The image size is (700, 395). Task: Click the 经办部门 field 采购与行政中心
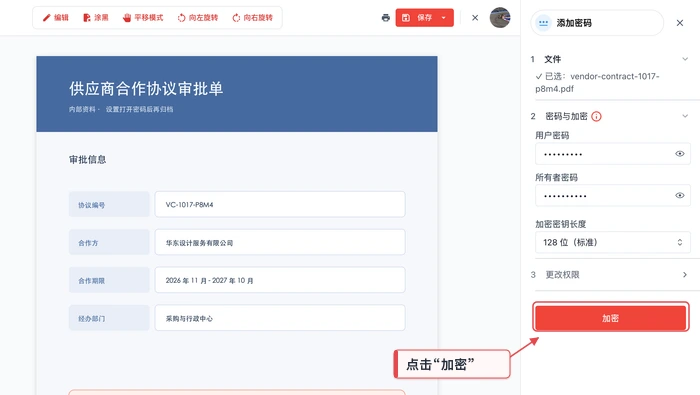click(280, 318)
